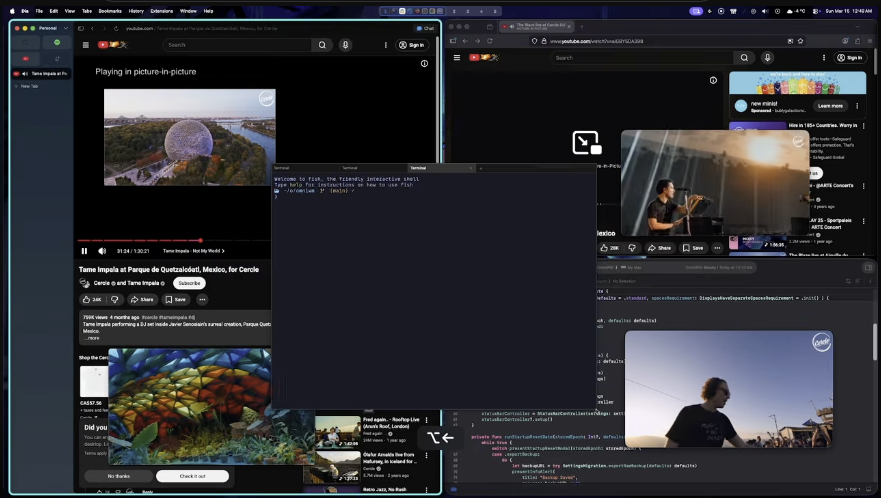Click the code editor vertical scrollbar
Image resolution: width=881 pixels, height=498 pixels.
(x=875, y=342)
